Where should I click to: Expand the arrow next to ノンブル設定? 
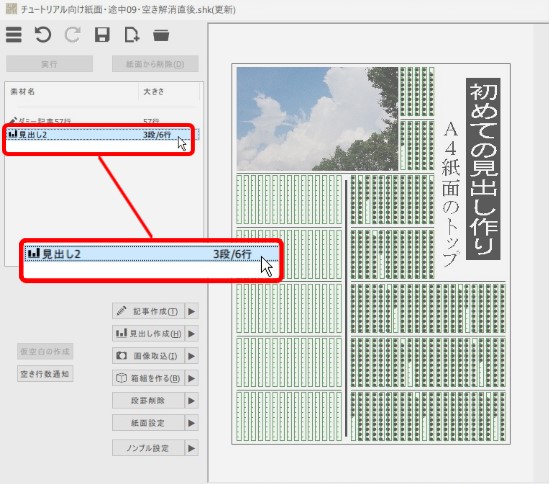(x=192, y=448)
